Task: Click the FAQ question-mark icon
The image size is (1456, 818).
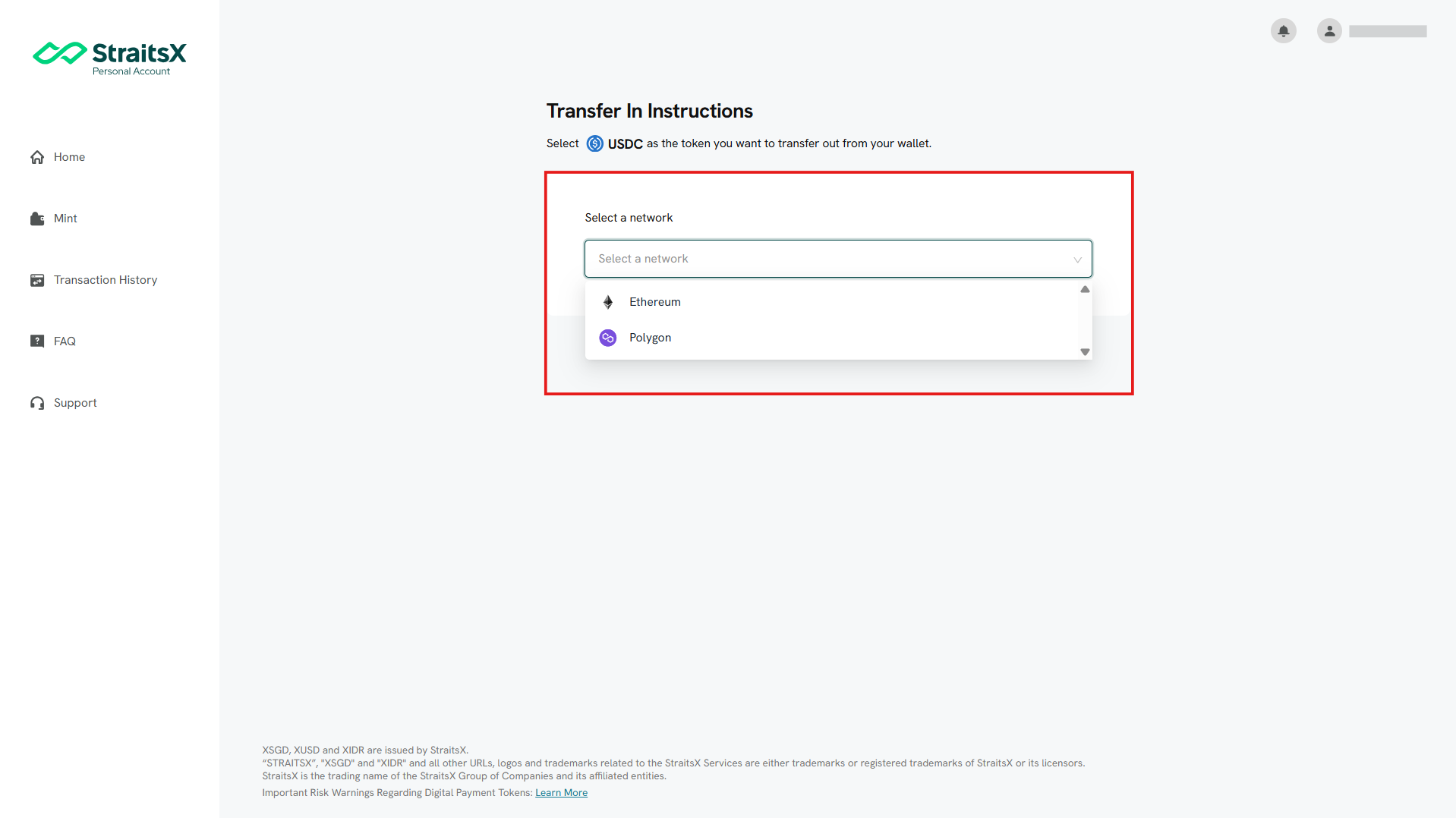Action: point(37,341)
